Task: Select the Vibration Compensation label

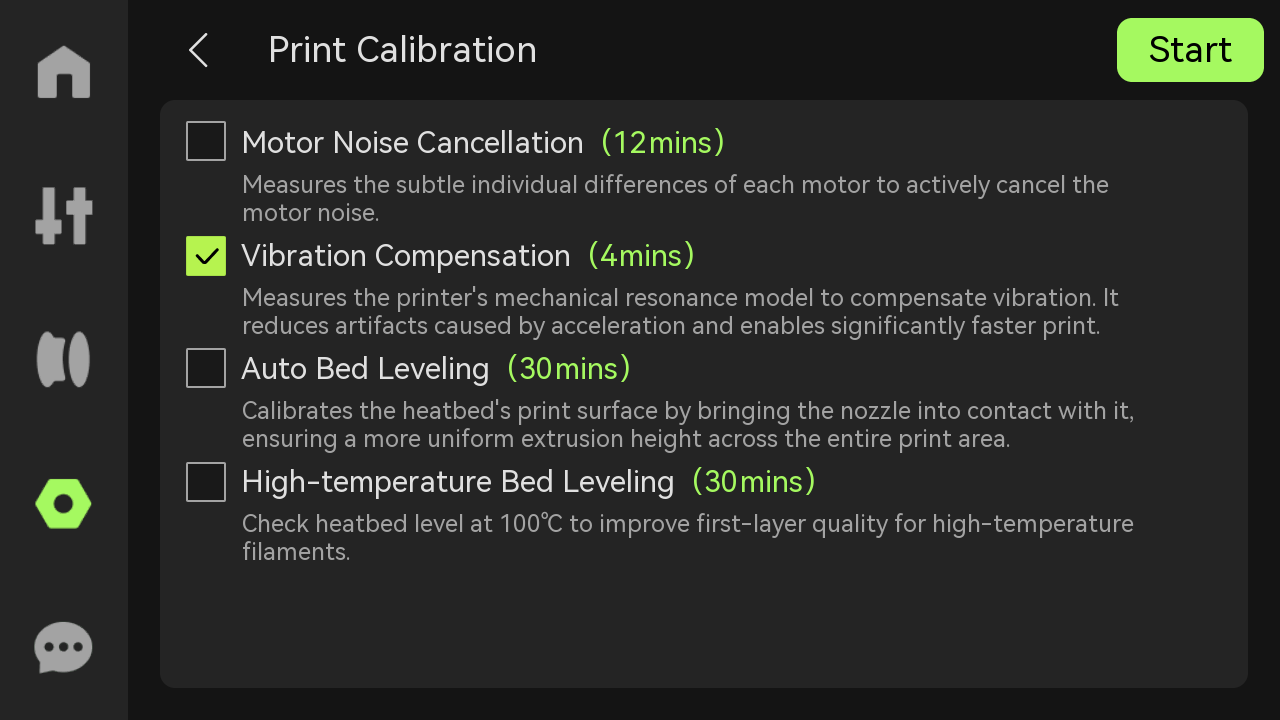Action: click(406, 256)
